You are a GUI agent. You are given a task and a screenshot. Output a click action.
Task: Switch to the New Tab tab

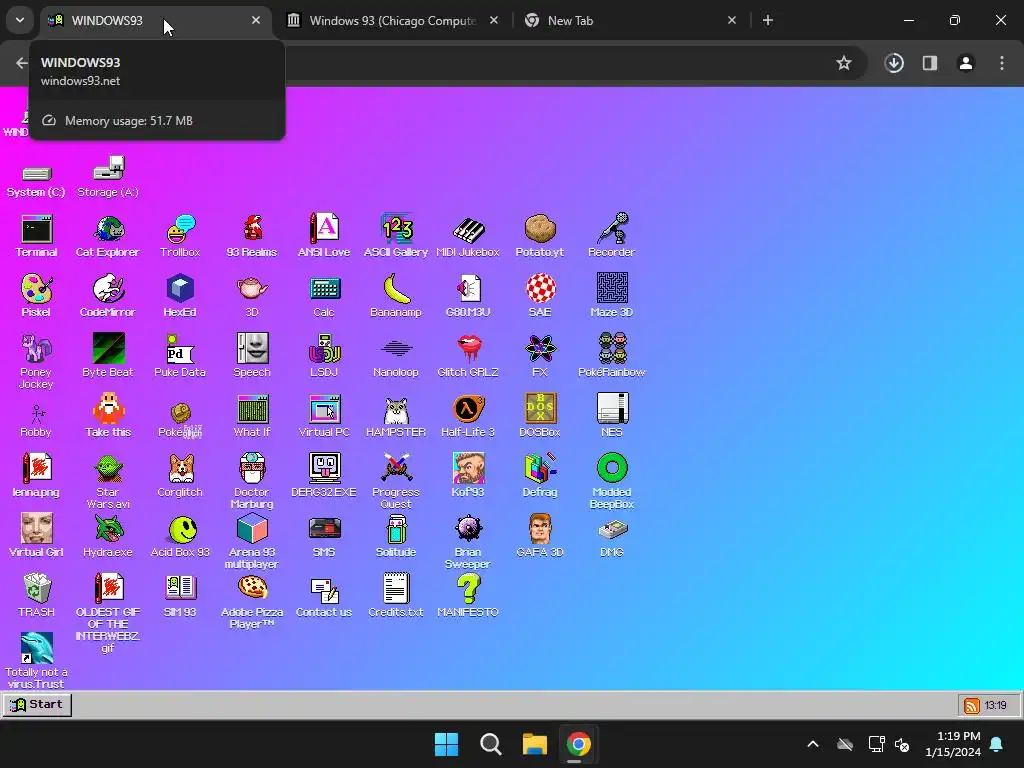pyautogui.click(x=630, y=20)
